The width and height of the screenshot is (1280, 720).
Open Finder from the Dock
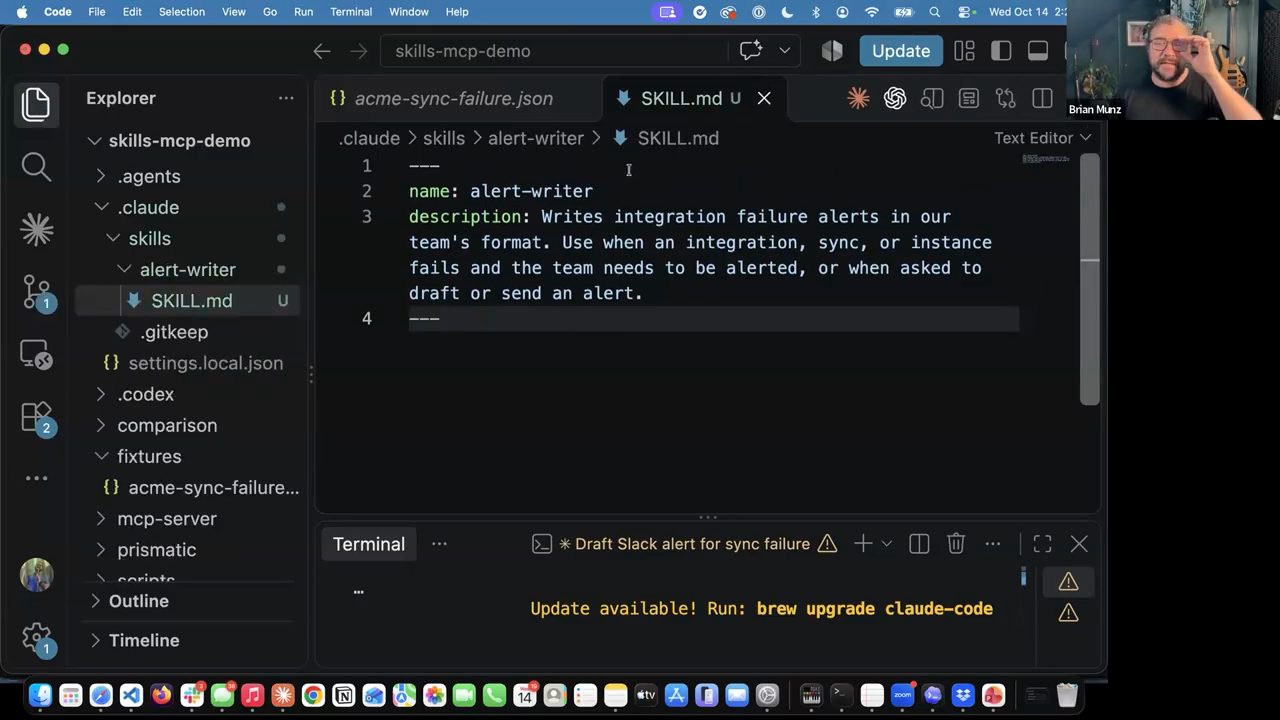tap(40, 695)
